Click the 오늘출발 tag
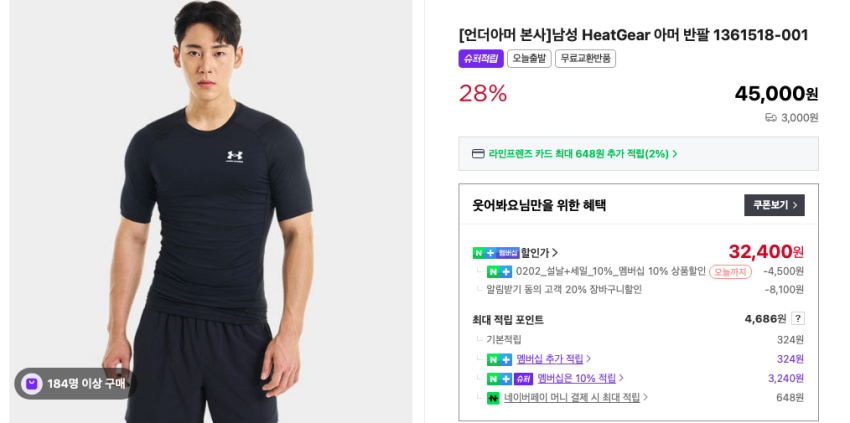This screenshot has height=423, width=850. pos(529,59)
